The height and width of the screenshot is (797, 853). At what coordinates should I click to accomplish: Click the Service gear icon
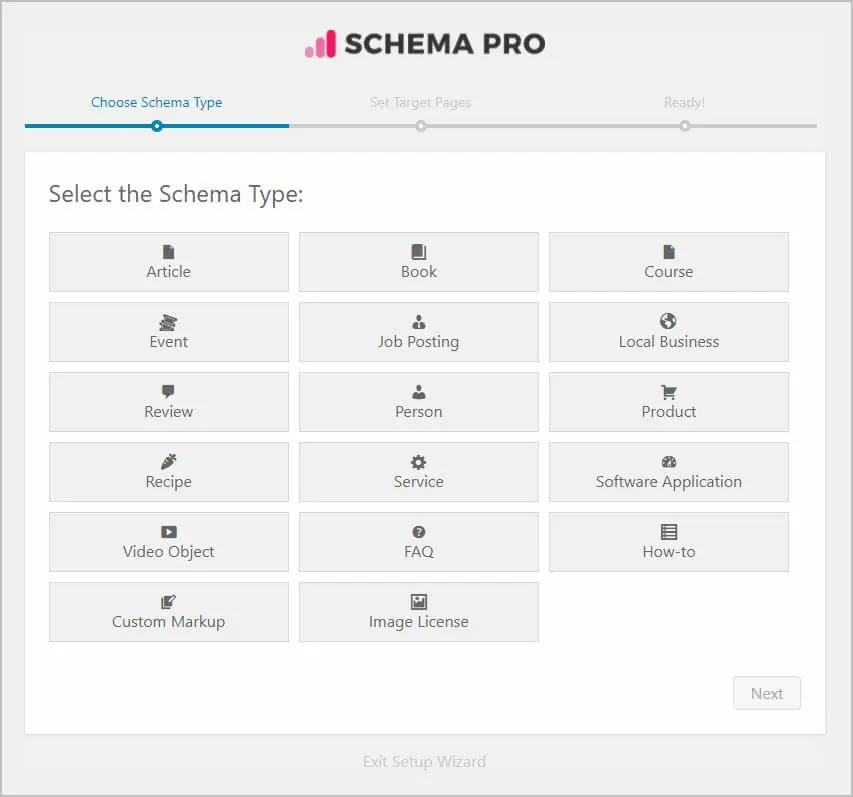pyautogui.click(x=418, y=462)
